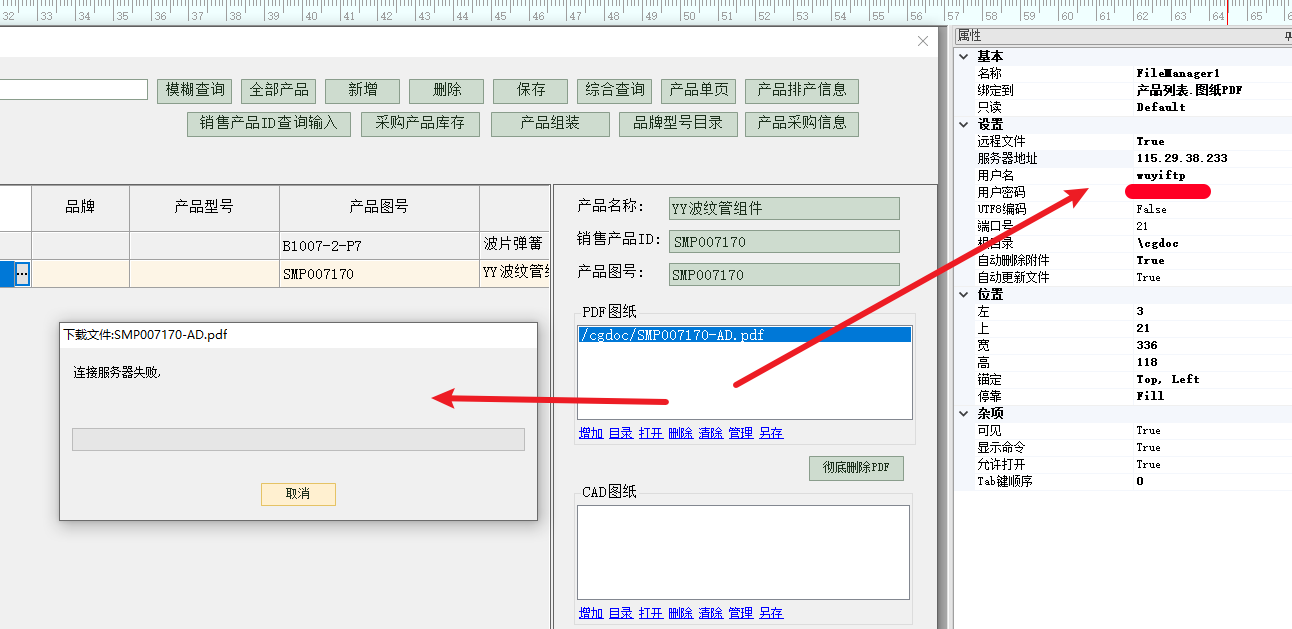
Task: Collapse the 杂项 property group
Action: click(964, 414)
